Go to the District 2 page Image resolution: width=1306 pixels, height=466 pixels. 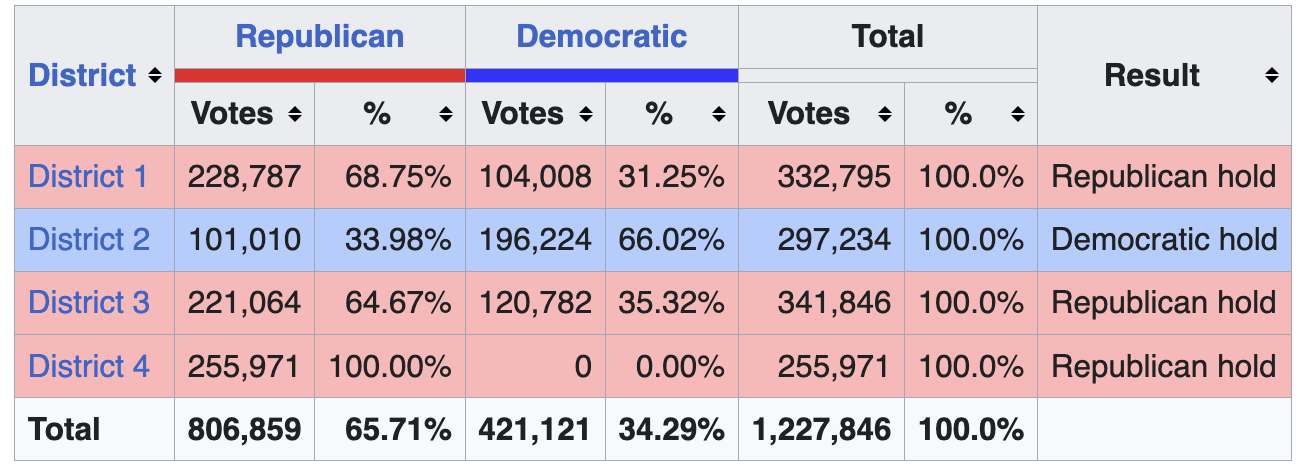click(x=89, y=240)
